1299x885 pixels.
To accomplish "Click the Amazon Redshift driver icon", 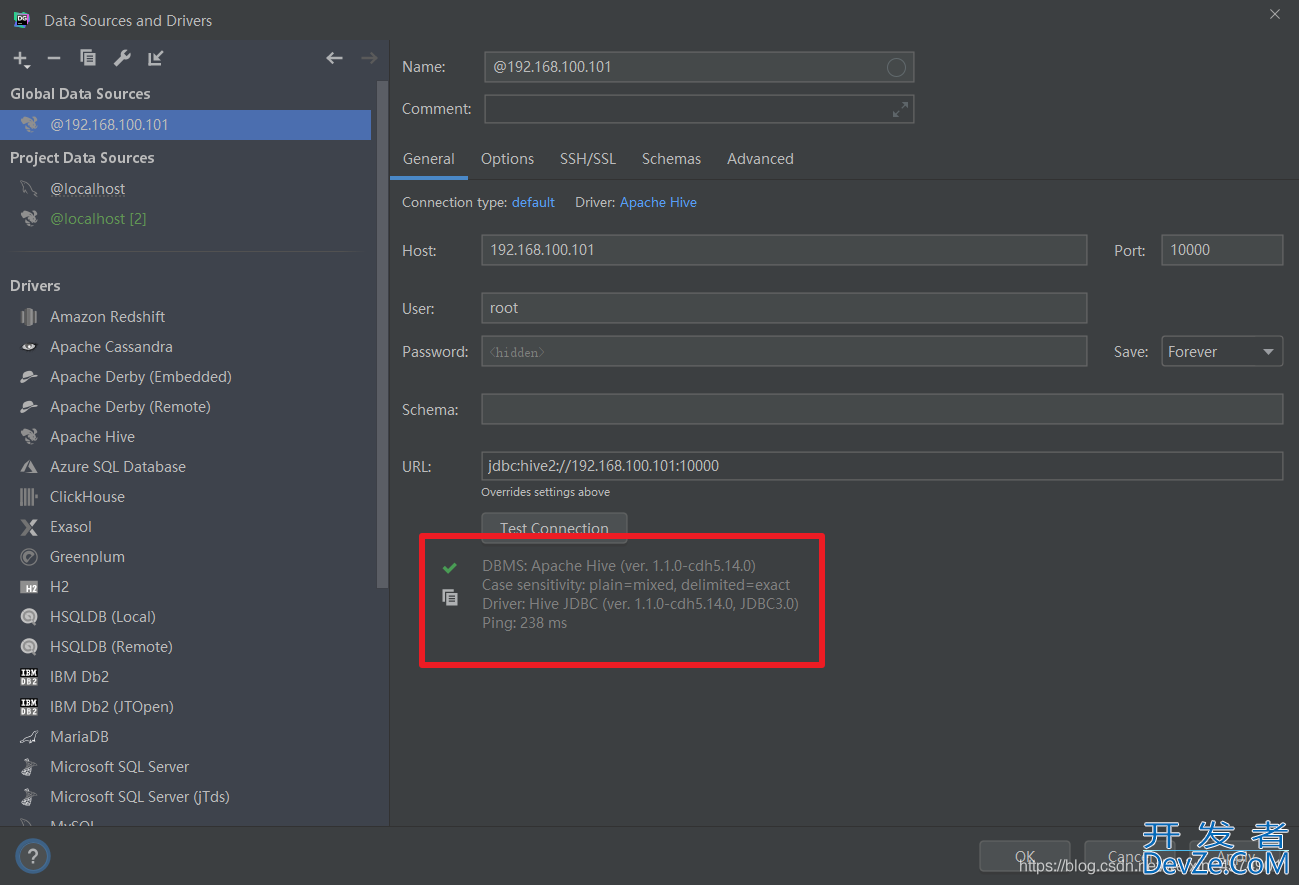I will 29,317.
